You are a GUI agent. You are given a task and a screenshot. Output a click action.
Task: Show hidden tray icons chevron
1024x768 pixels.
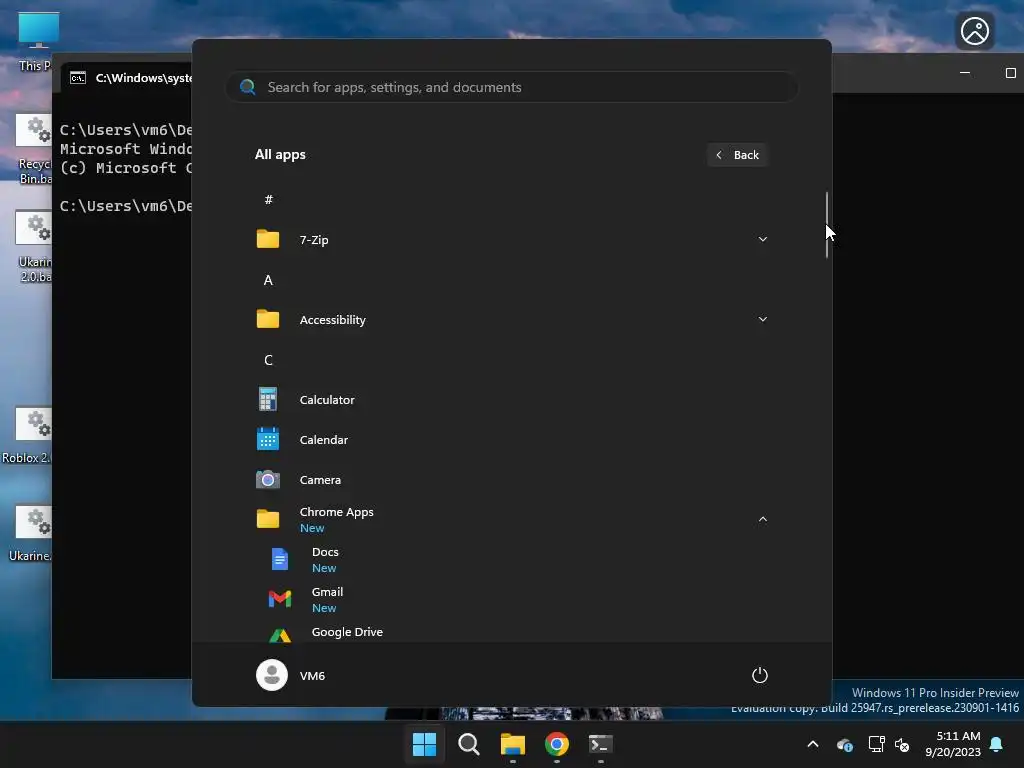click(x=812, y=744)
